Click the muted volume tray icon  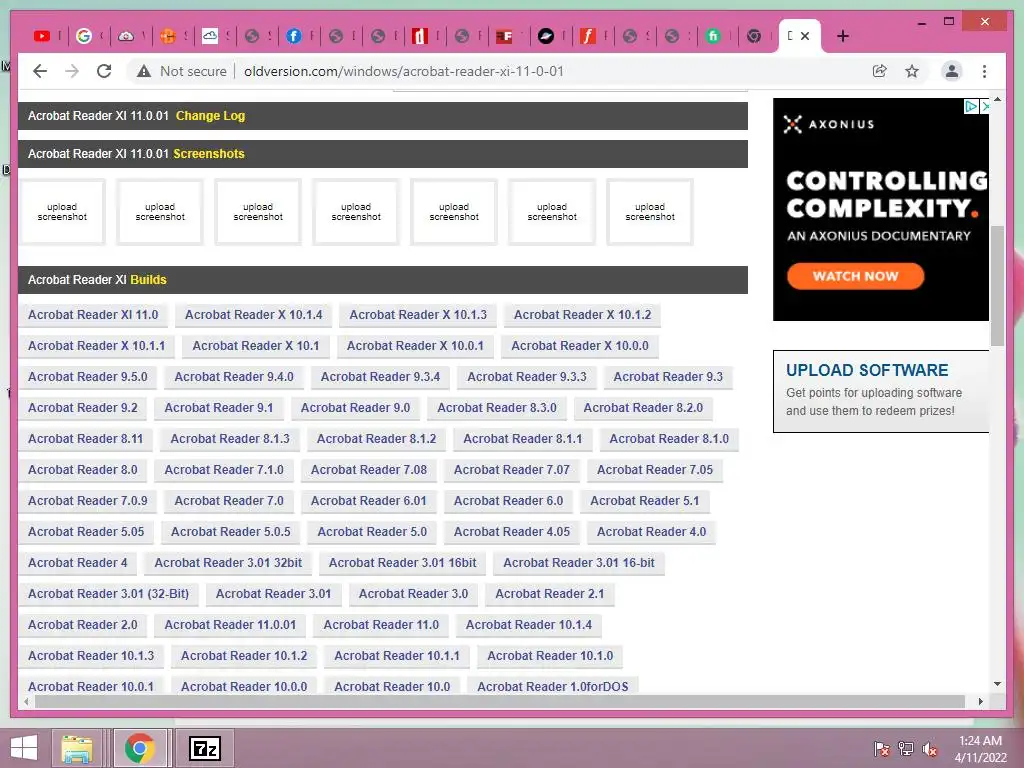click(930, 749)
